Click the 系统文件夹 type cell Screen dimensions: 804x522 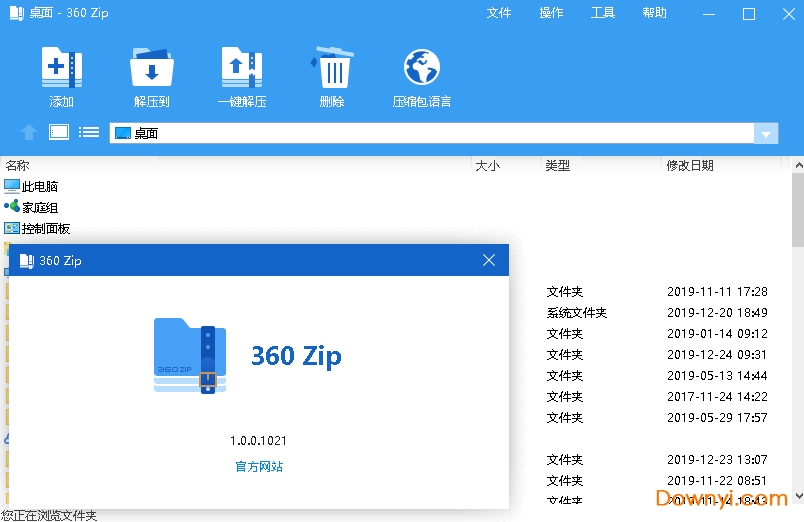pyautogui.click(x=577, y=313)
